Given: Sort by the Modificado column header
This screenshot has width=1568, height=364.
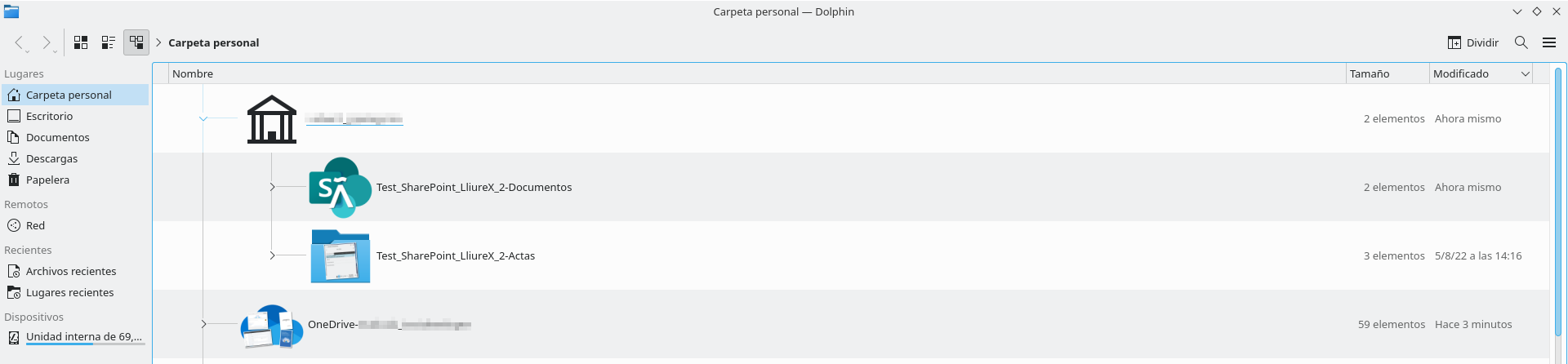Looking at the screenshot, I should point(1461,73).
